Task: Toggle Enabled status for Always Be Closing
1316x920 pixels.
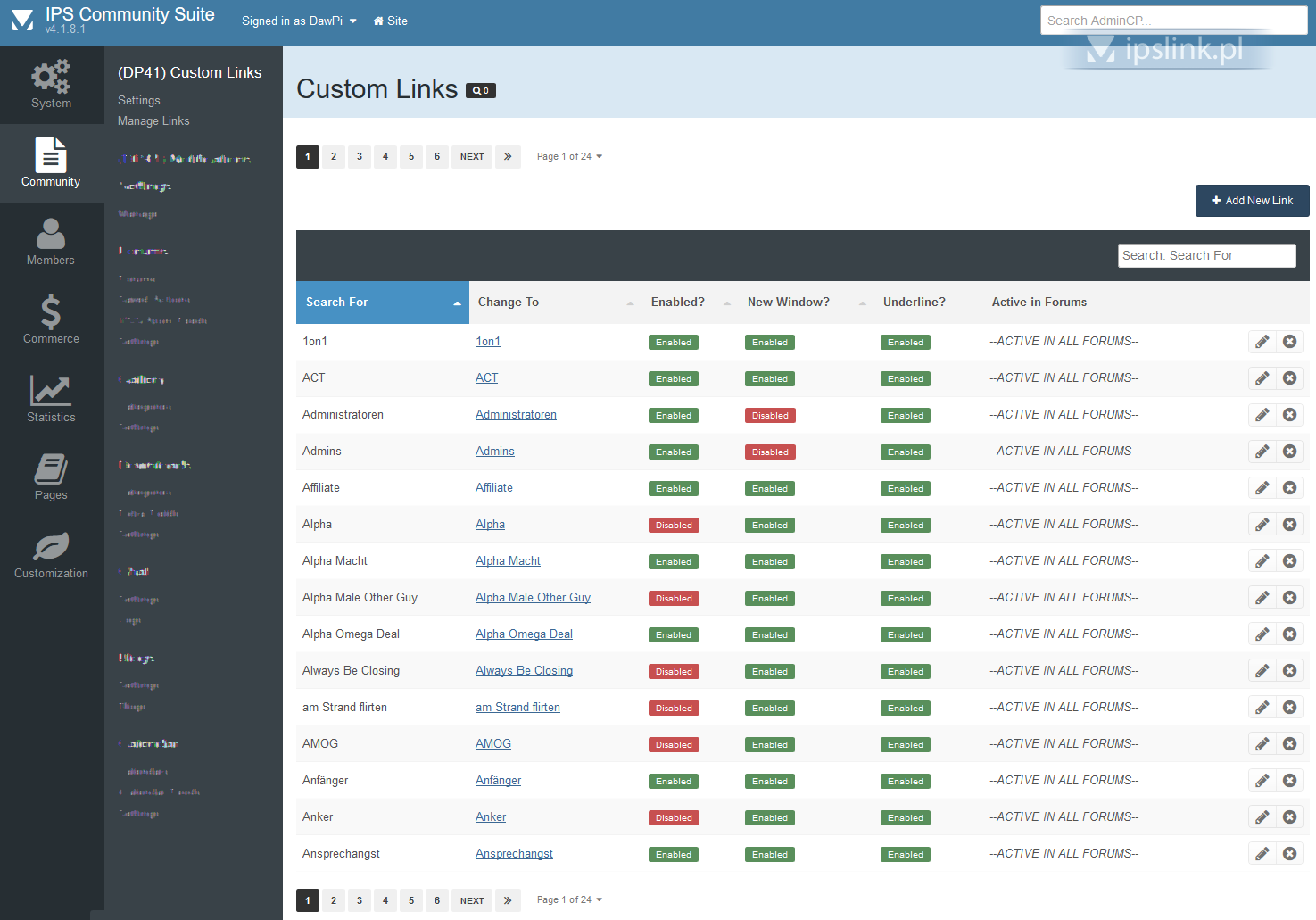Action: (x=674, y=672)
